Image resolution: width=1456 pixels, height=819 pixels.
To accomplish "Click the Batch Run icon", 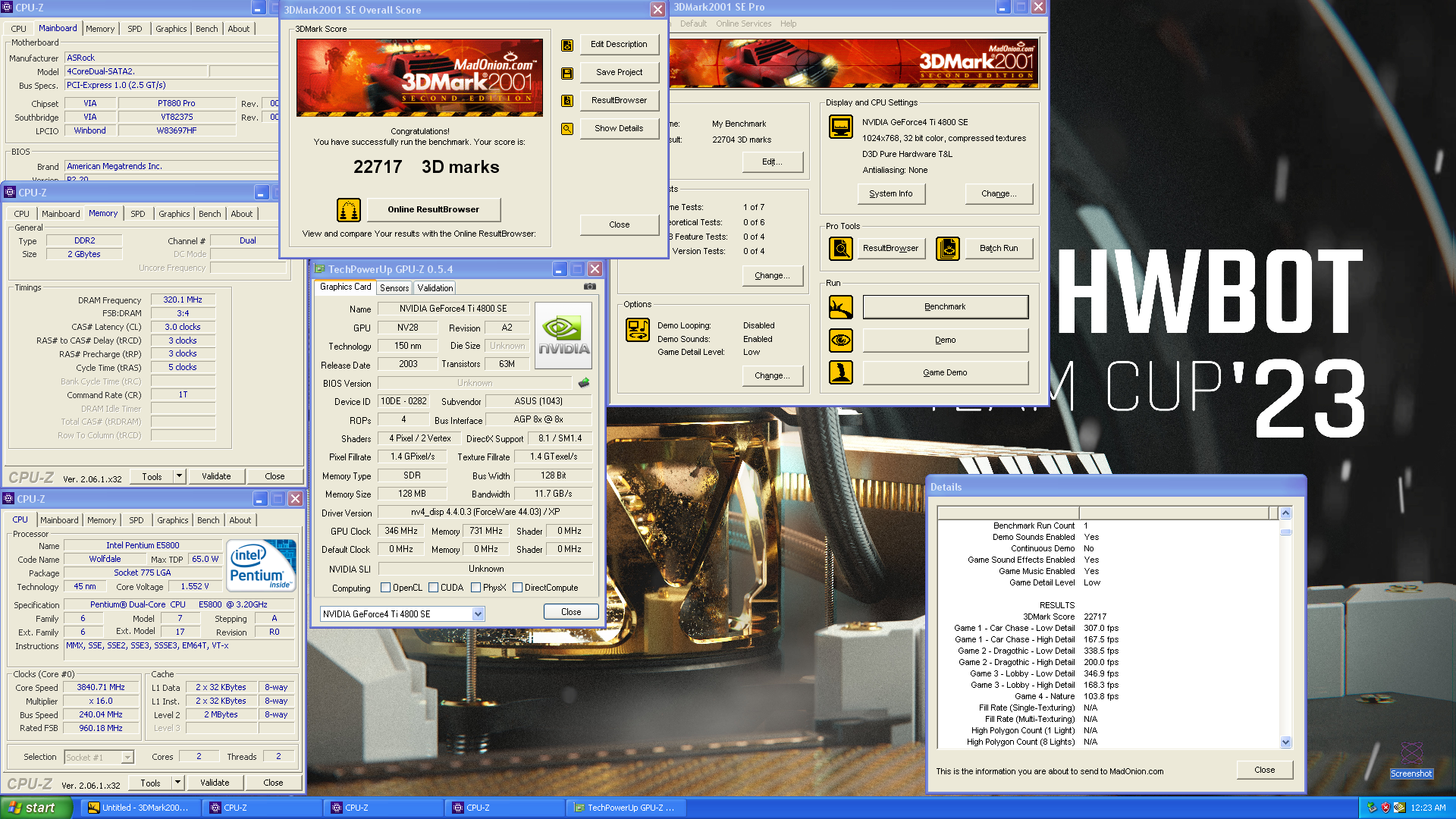I will pos(947,248).
